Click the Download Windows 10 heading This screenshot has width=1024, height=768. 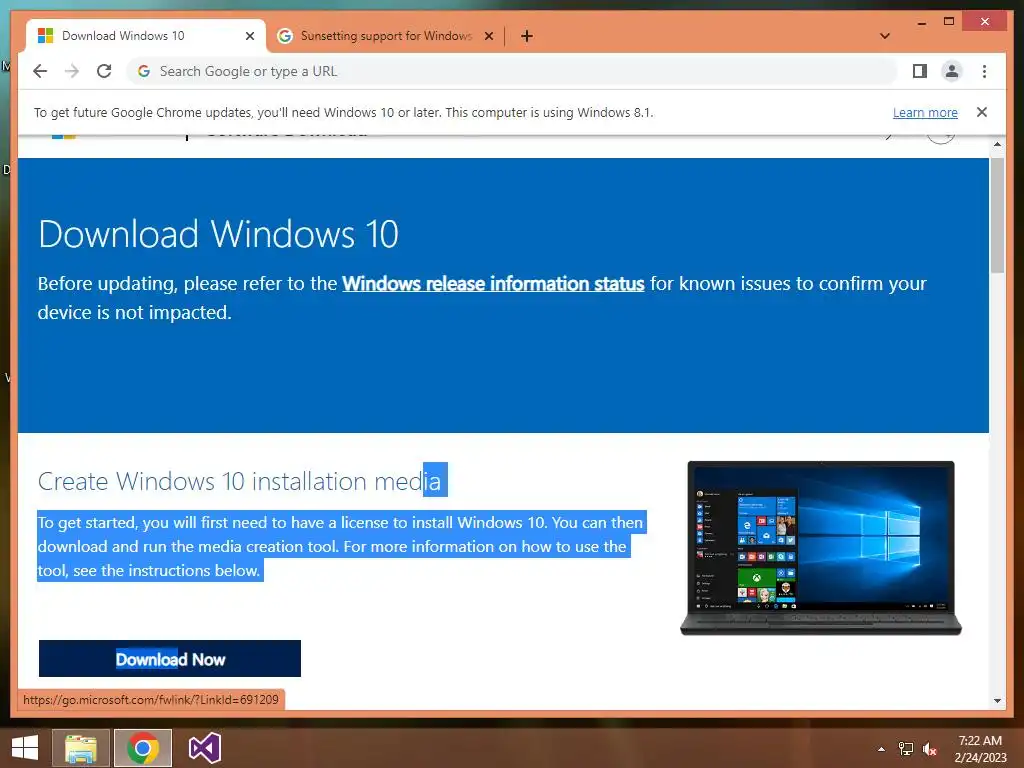218,234
